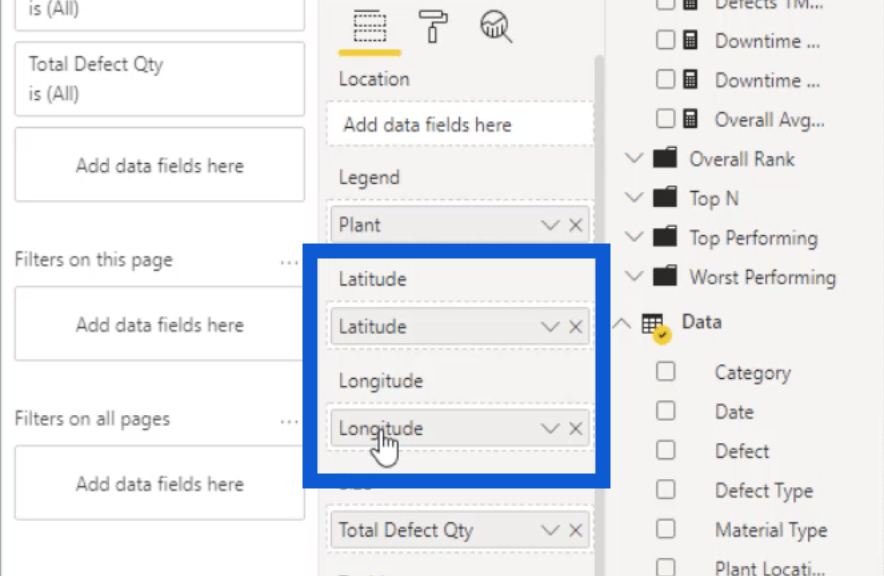Image resolution: width=884 pixels, height=576 pixels.
Task: Check the Category field checkbox
Action: pos(665,371)
